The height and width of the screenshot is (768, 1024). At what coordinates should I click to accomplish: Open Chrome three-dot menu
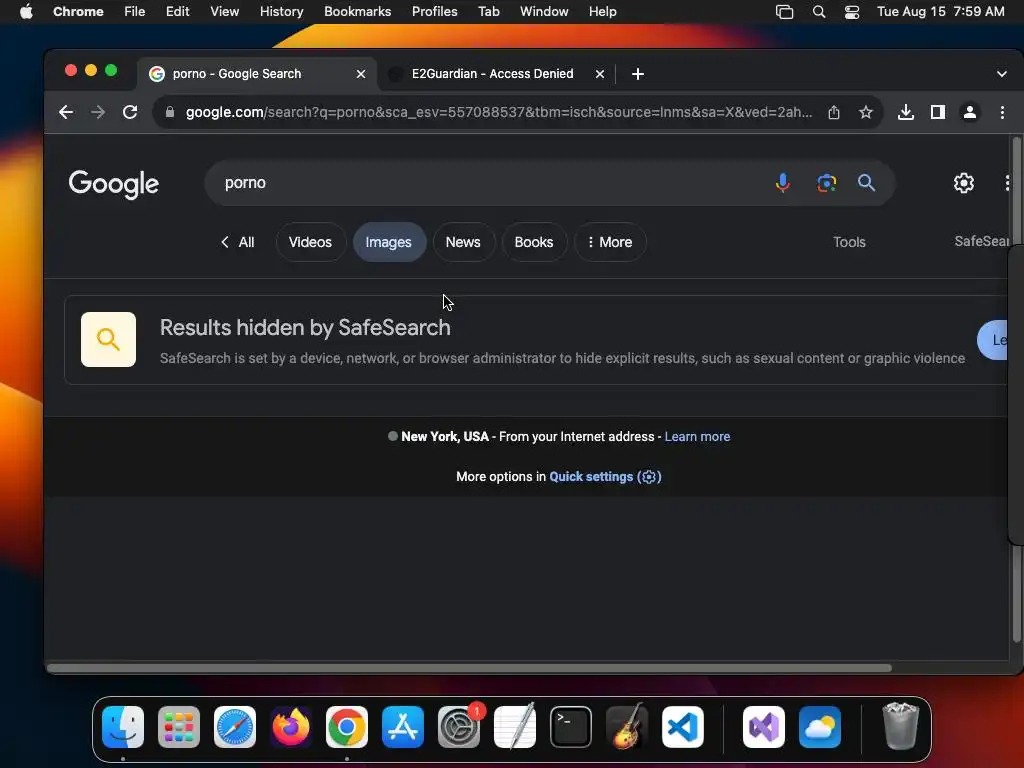click(1002, 112)
